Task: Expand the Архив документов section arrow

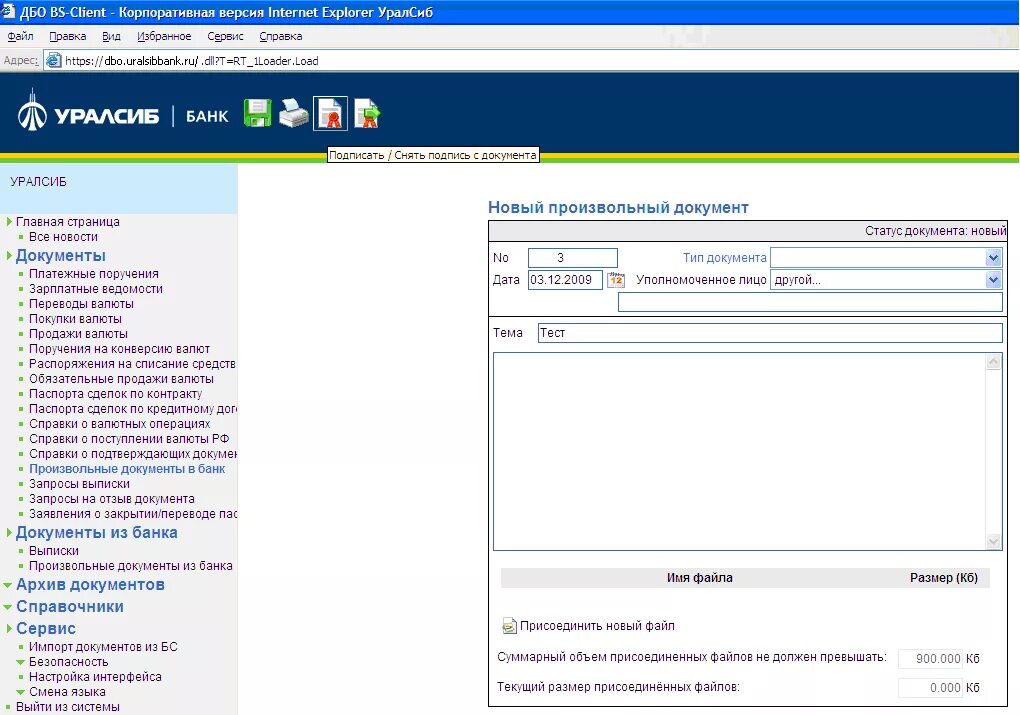Action: click(8, 586)
